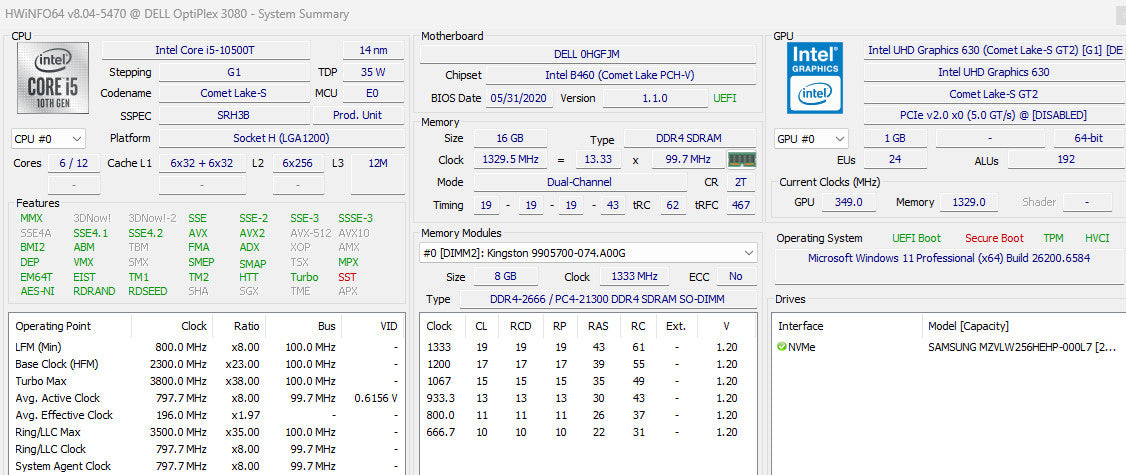Screen dimensions: 1127x475
Task: Click the red SST feature flag
Action: (x=347, y=277)
